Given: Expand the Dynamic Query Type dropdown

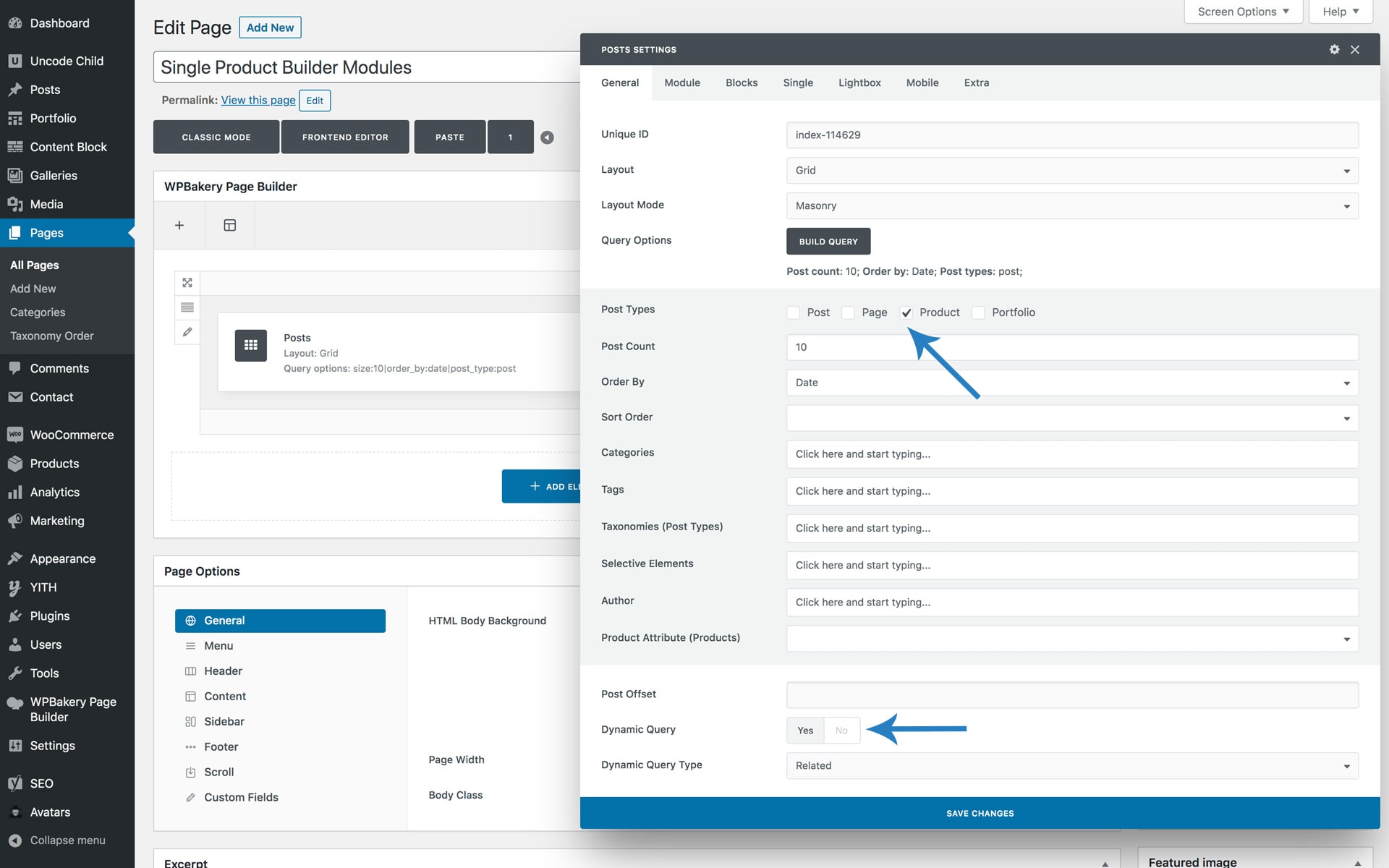Looking at the screenshot, I should (1071, 765).
